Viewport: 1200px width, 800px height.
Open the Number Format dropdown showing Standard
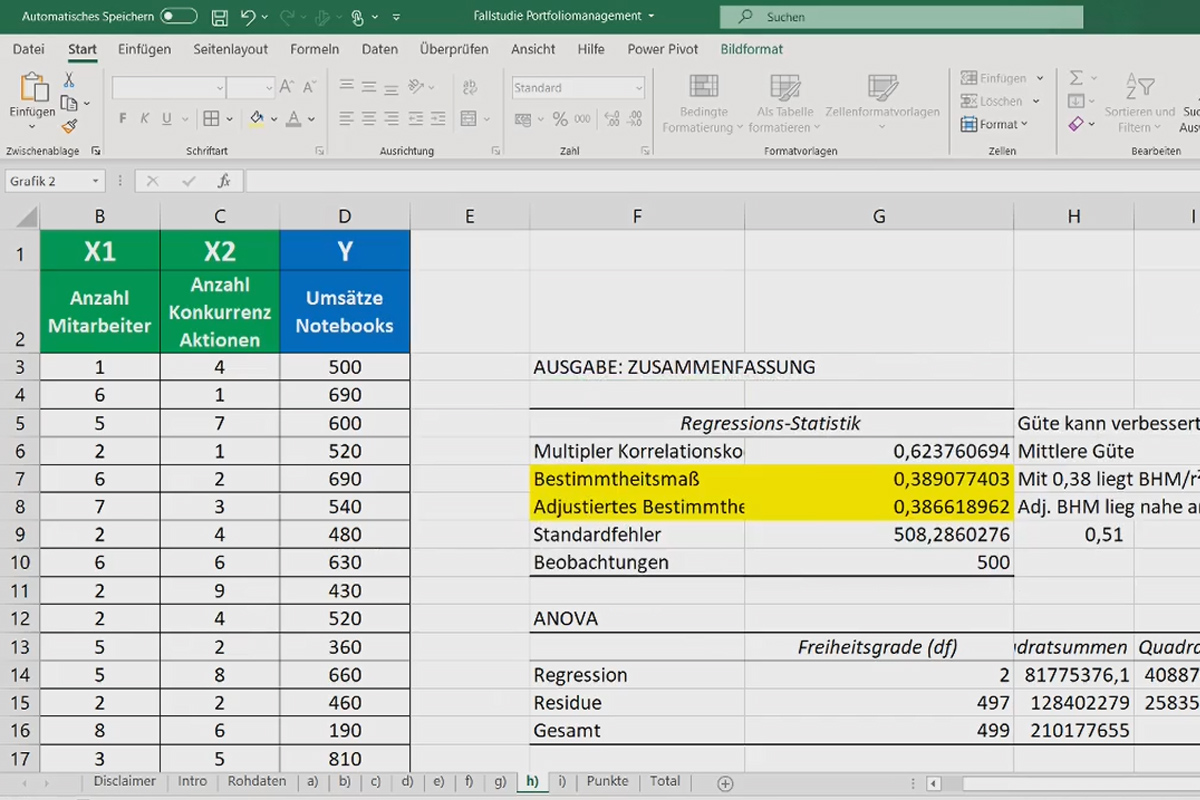[578, 87]
